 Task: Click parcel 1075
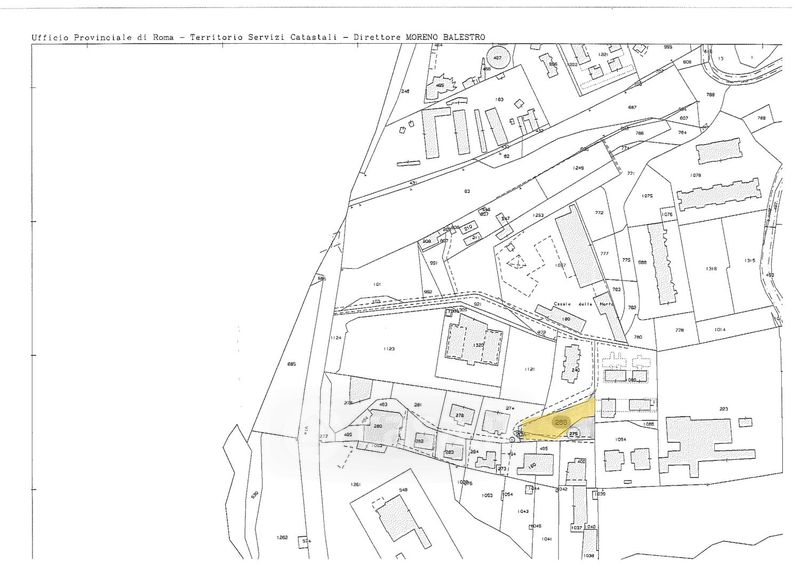coord(646,196)
